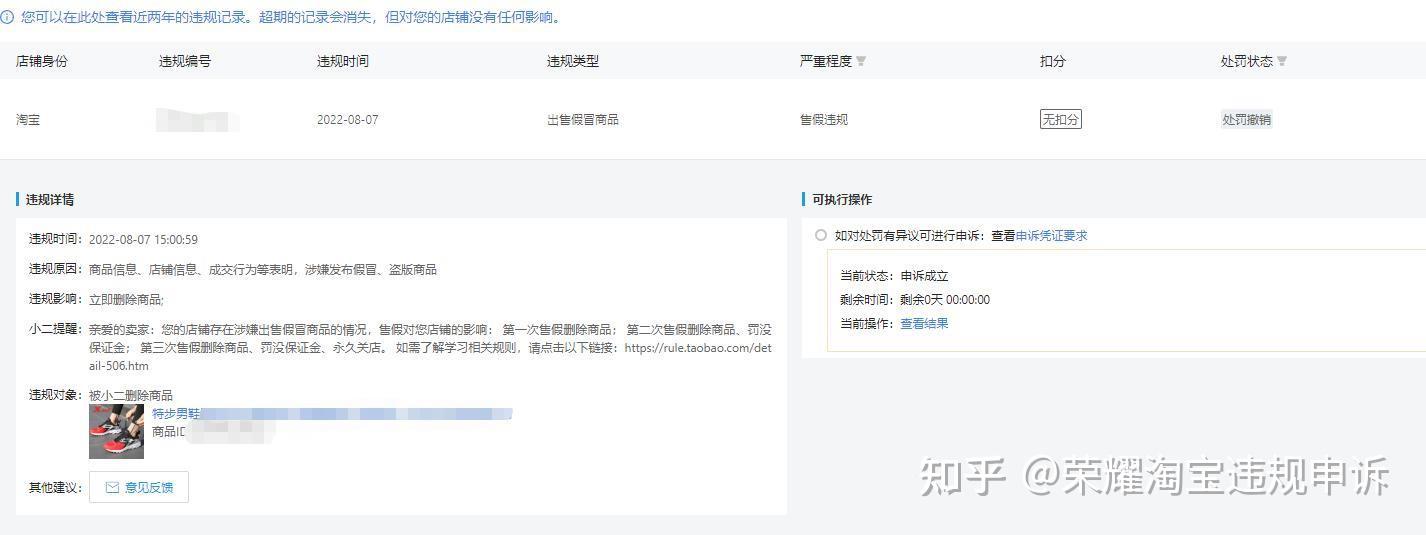
Task: Click the 处罚撤销 status tag
Action: (1246, 119)
